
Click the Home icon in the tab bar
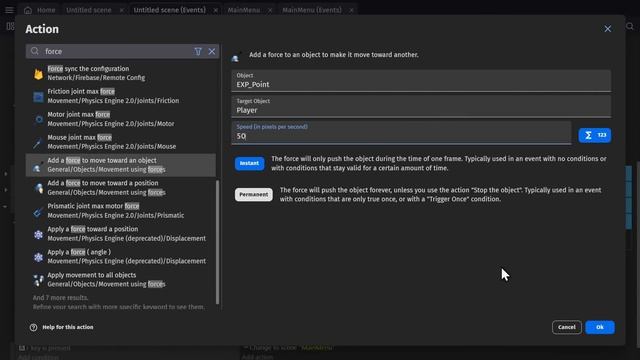(x=28, y=10)
